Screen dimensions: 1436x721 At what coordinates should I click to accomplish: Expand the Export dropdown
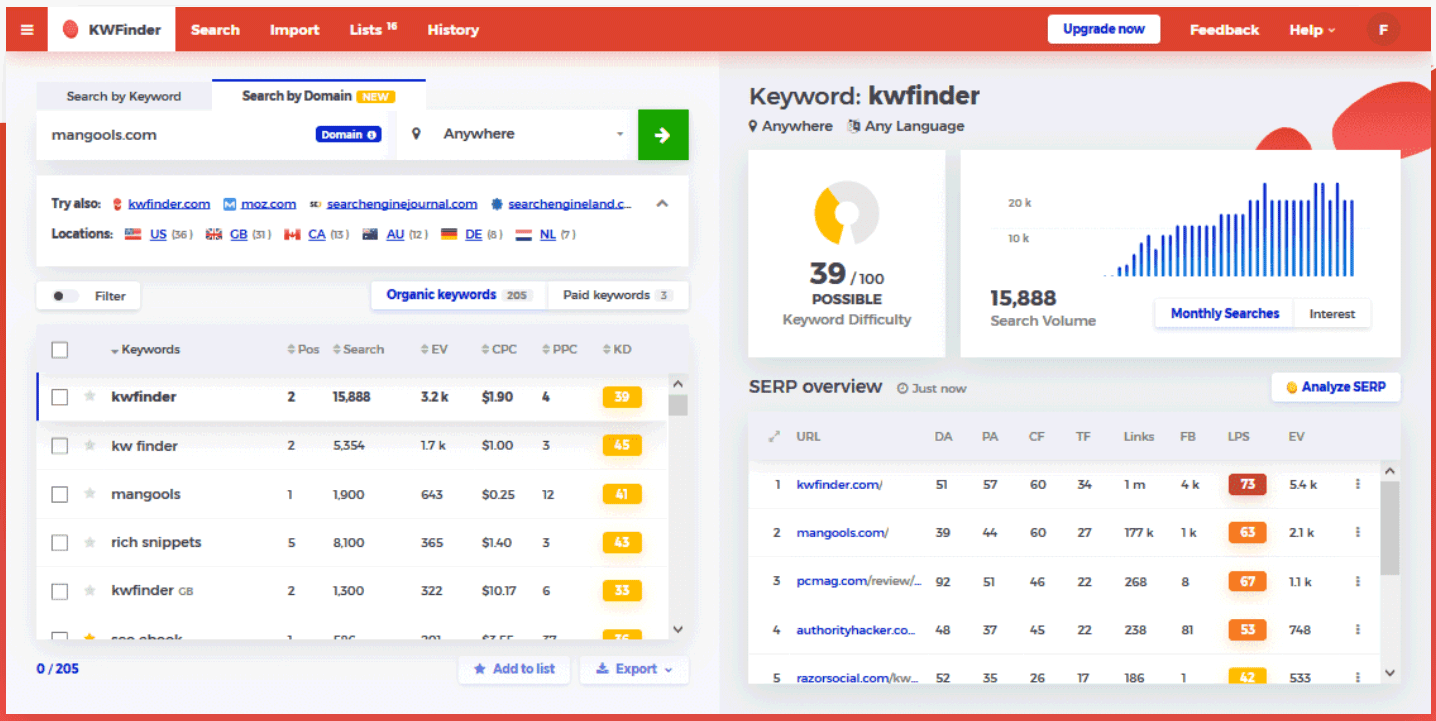[x=634, y=669]
